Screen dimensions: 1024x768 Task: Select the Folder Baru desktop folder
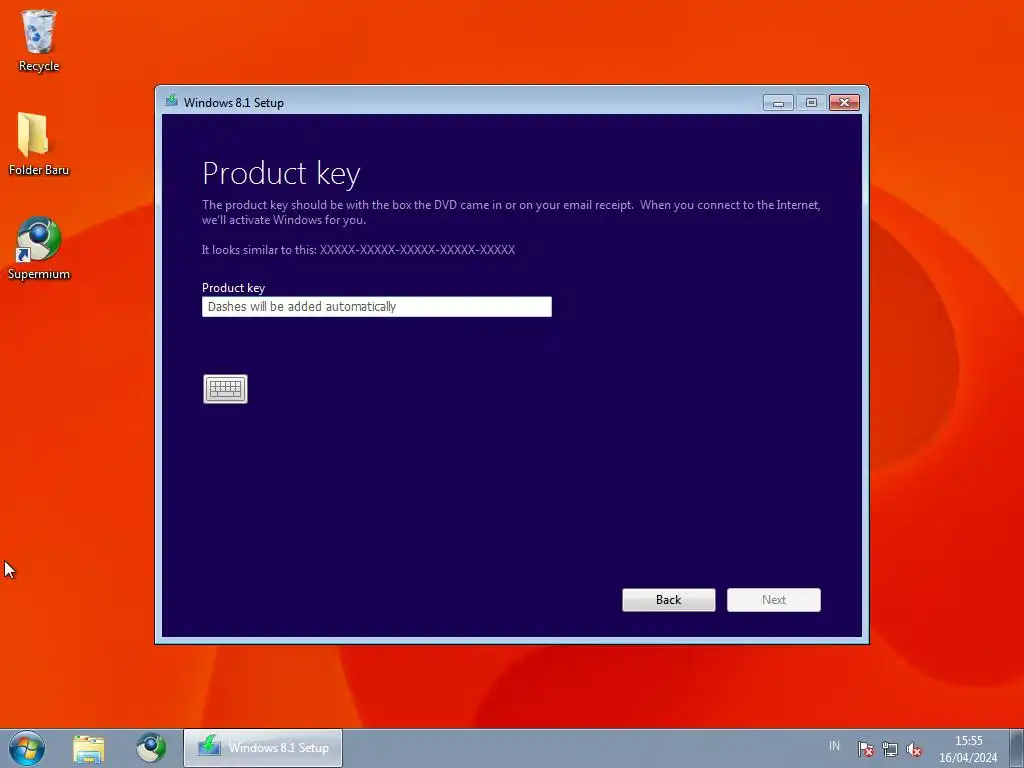click(x=39, y=144)
